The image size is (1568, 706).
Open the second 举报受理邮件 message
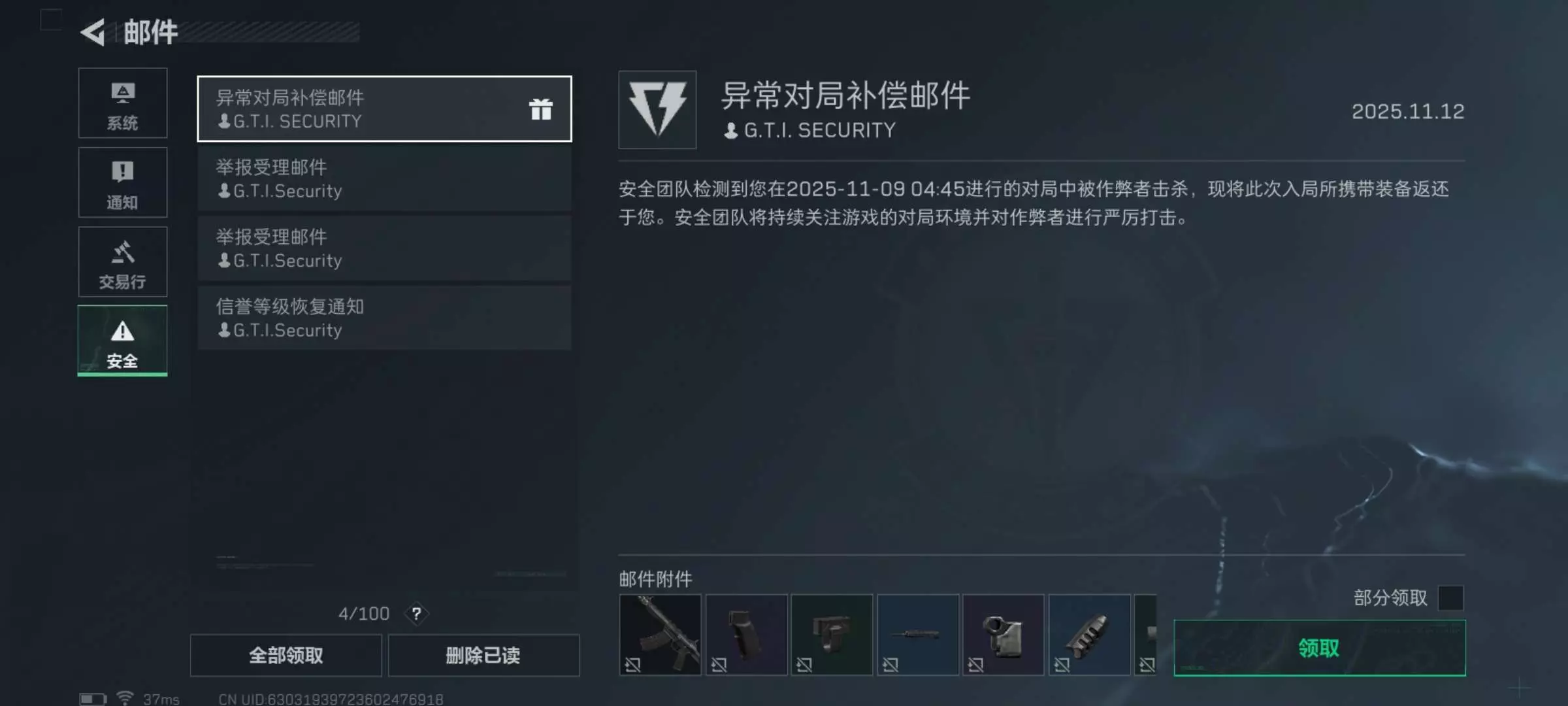[x=384, y=248]
